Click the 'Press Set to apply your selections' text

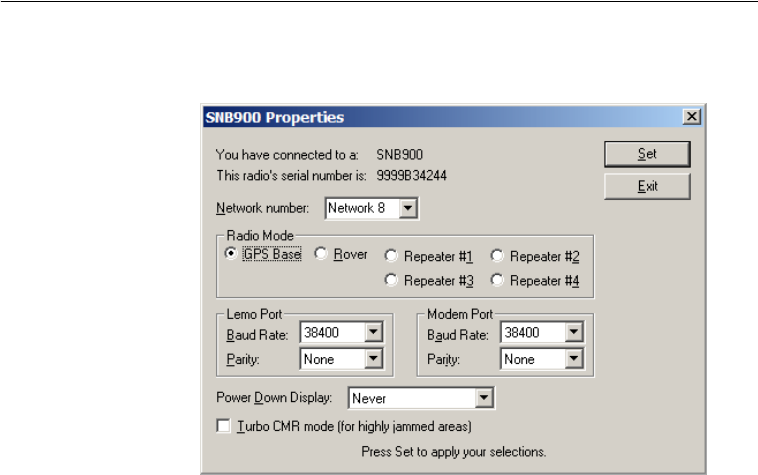tap(453, 452)
